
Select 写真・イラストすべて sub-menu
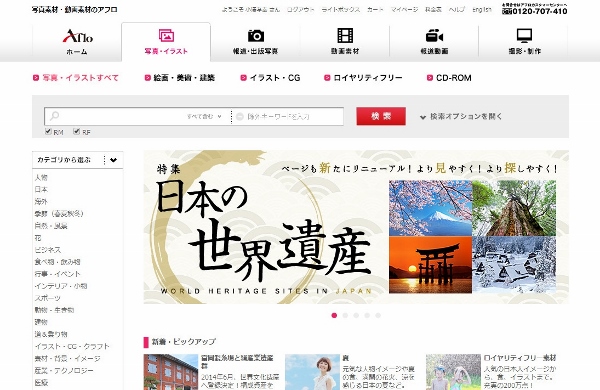76,78
